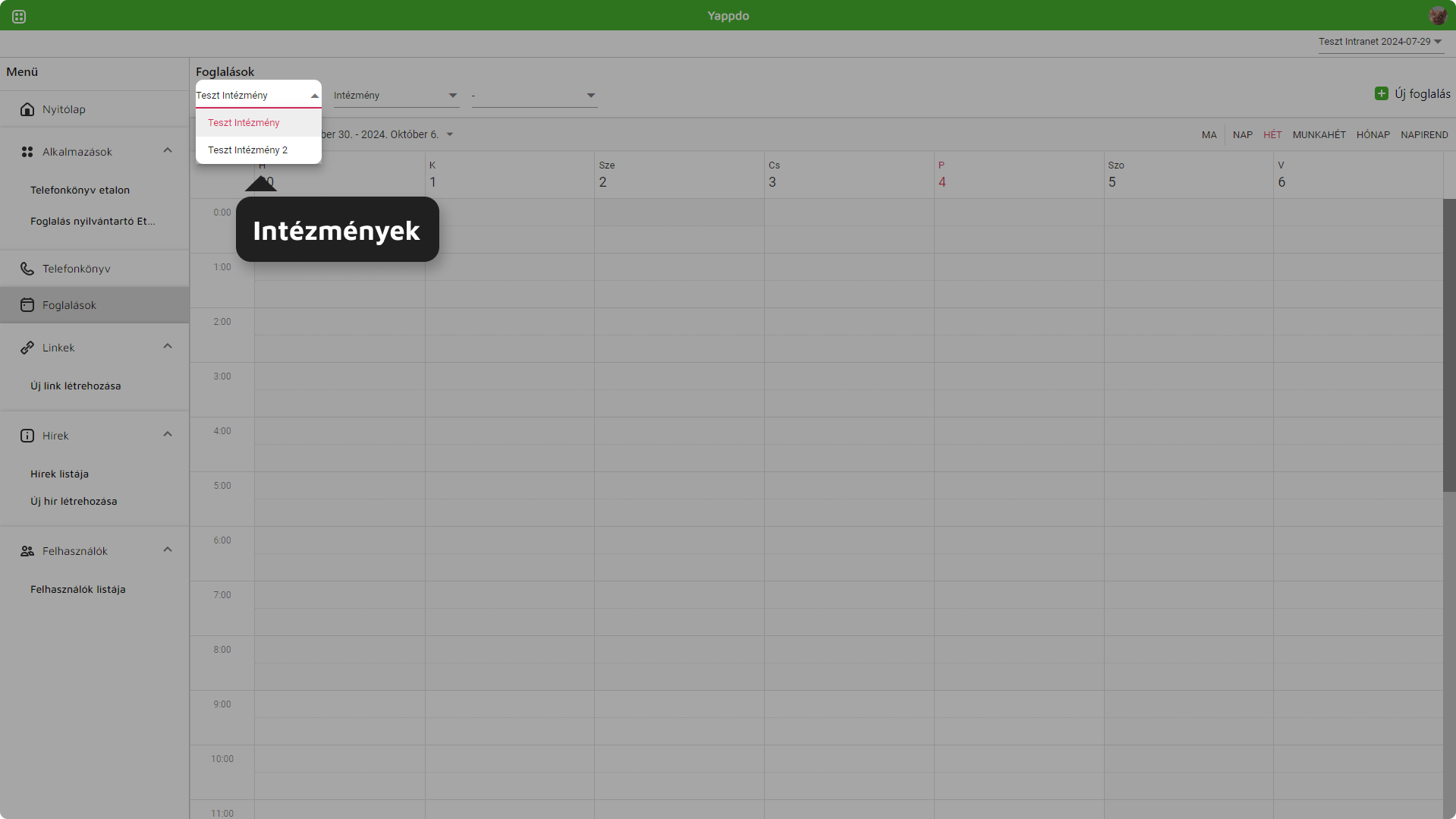Open Felhasználók listája

[77, 590]
